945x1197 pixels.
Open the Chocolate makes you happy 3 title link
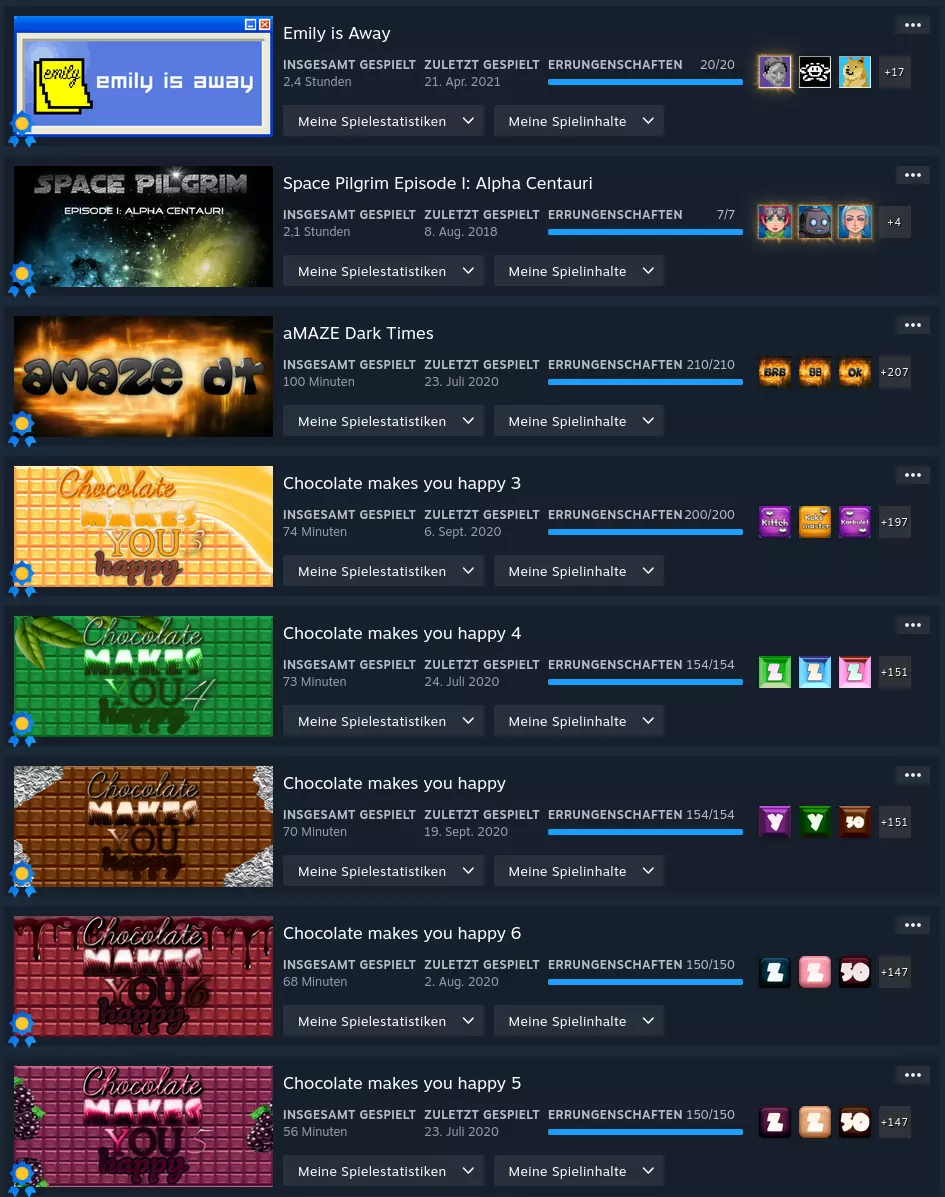(402, 483)
